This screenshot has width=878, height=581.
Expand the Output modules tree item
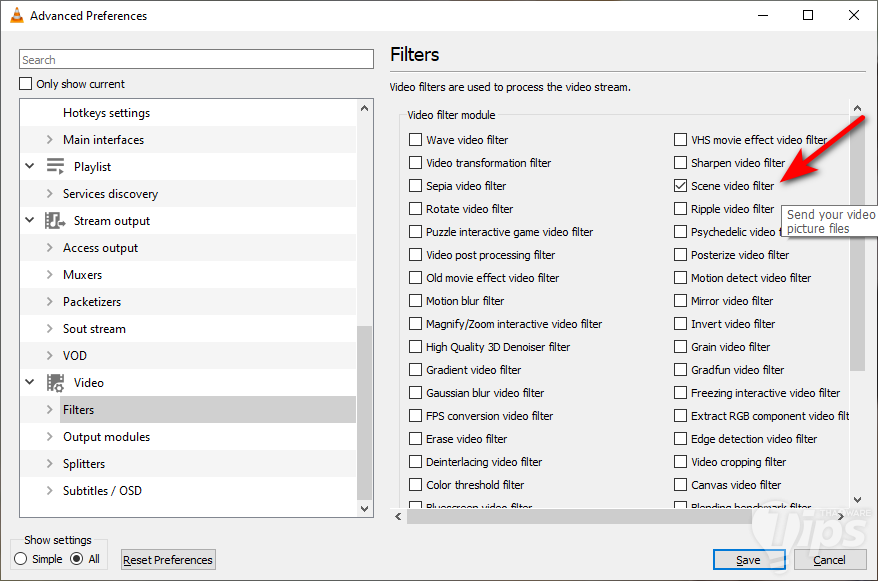pyautogui.click(x=50, y=437)
